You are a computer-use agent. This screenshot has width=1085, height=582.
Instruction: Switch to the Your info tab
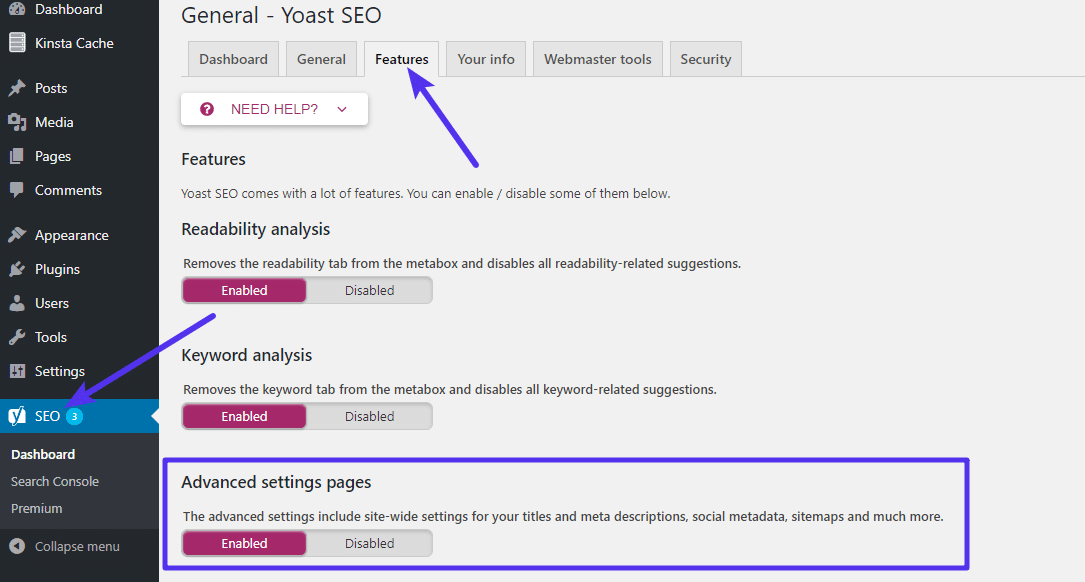[x=485, y=58]
